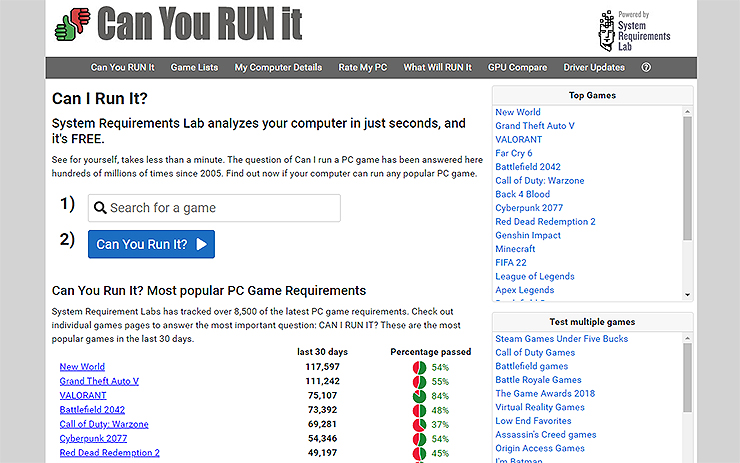The height and width of the screenshot is (463, 740).
Task: Open the FIFA 22 link
Action: point(511,263)
